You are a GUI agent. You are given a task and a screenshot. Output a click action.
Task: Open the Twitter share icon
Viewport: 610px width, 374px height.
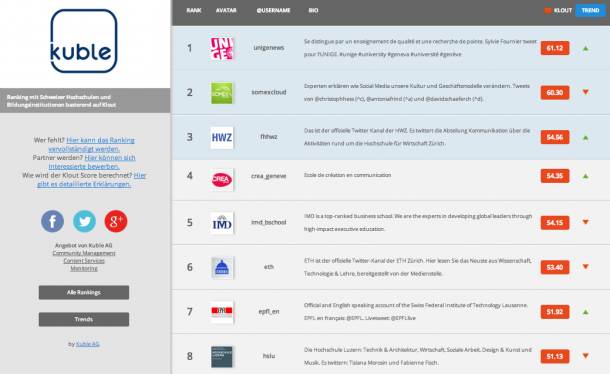point(84,221)
